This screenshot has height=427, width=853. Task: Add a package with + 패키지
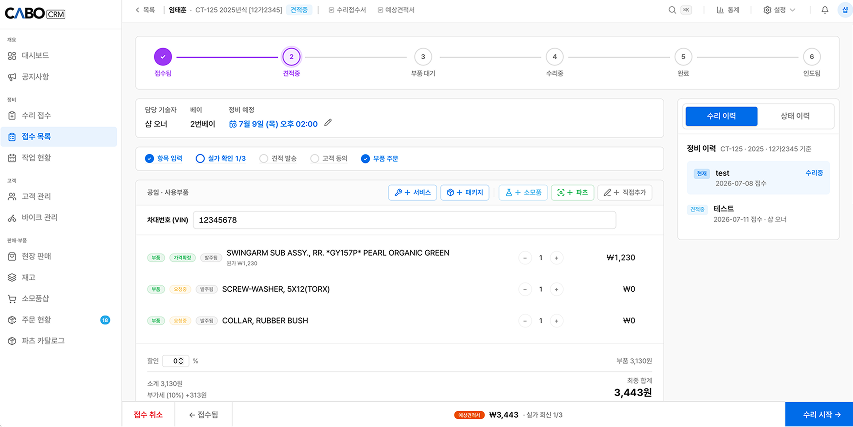coord(465,193)
